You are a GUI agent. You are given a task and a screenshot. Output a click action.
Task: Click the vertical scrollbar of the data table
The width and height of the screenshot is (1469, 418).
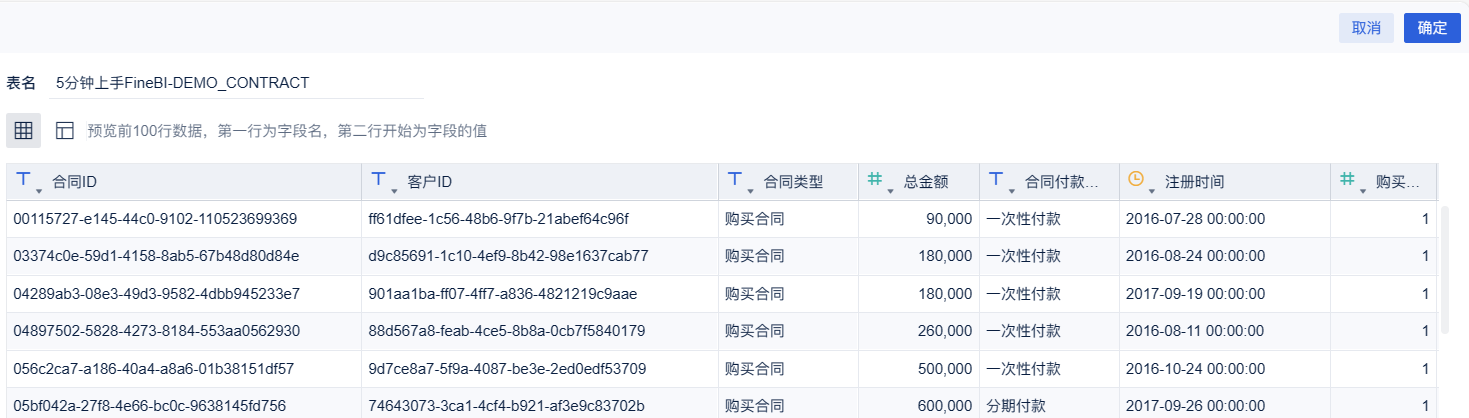(1444, 270)
